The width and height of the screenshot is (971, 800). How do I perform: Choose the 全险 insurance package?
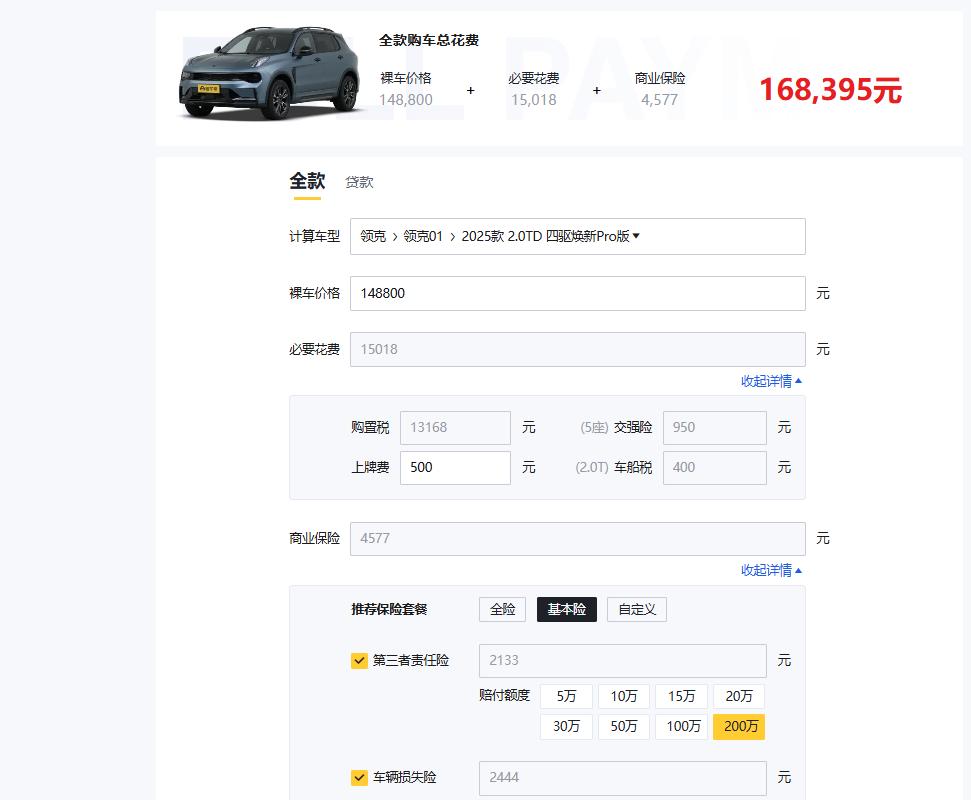pyautogui.click(x=502, y=609)
